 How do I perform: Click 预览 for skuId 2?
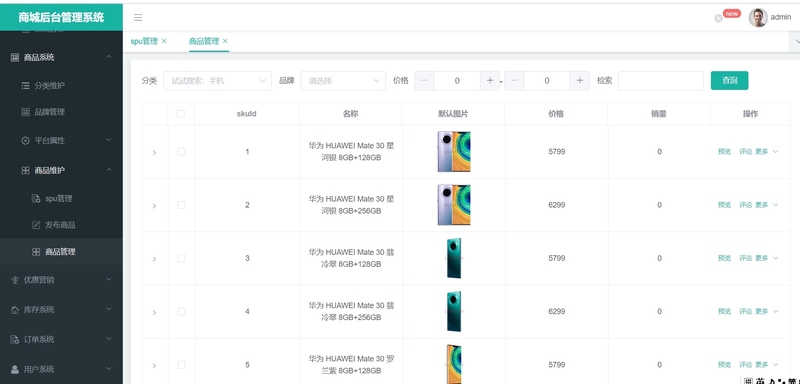tap(724, 205)
